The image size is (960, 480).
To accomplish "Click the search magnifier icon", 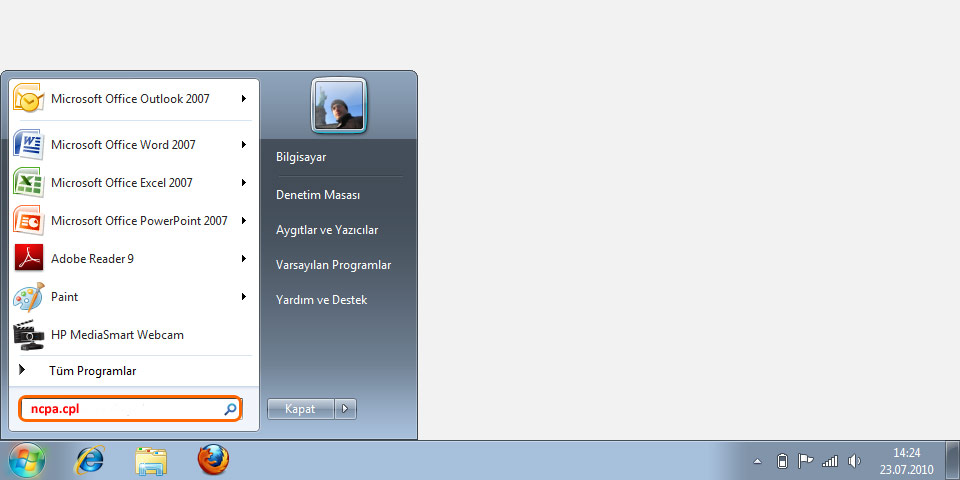I will coord(230,409).
